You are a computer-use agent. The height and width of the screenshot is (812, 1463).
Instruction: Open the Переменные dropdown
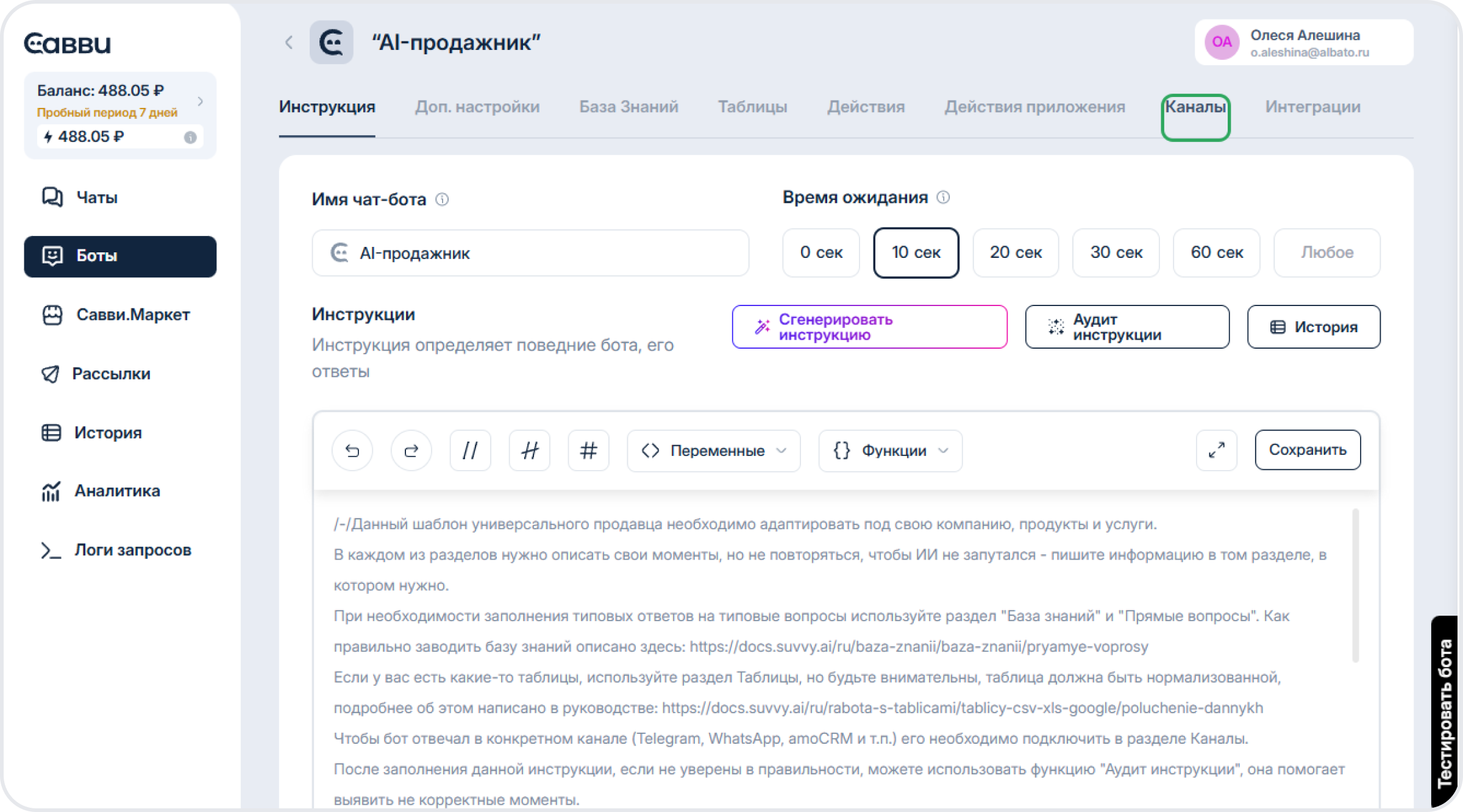[713, 451]
